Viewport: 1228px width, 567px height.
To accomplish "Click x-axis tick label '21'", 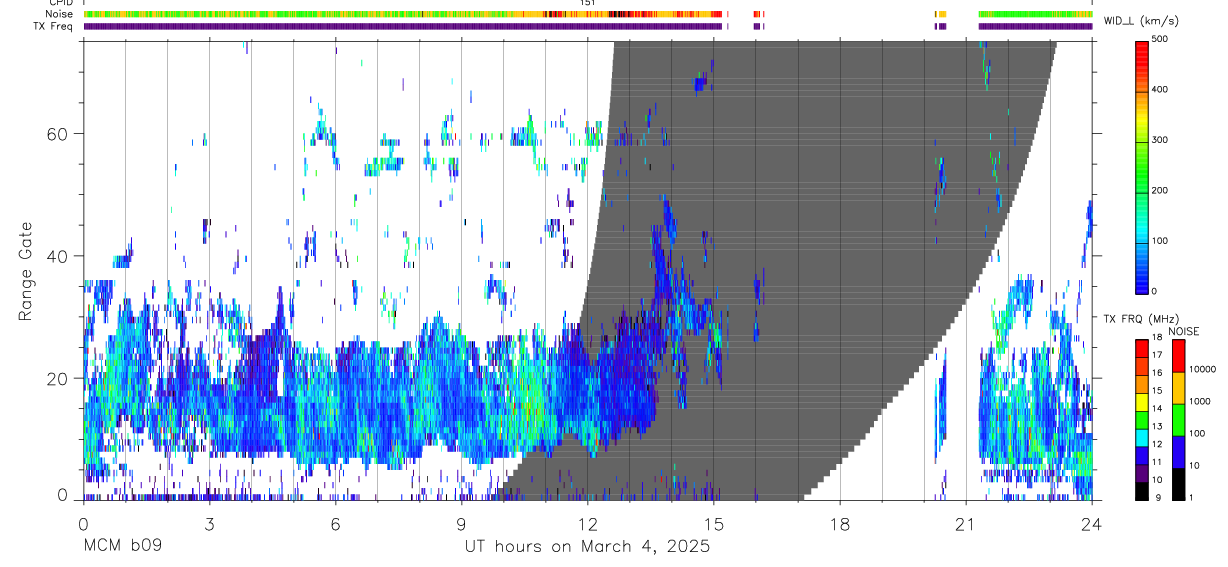I will click(966, 523).
